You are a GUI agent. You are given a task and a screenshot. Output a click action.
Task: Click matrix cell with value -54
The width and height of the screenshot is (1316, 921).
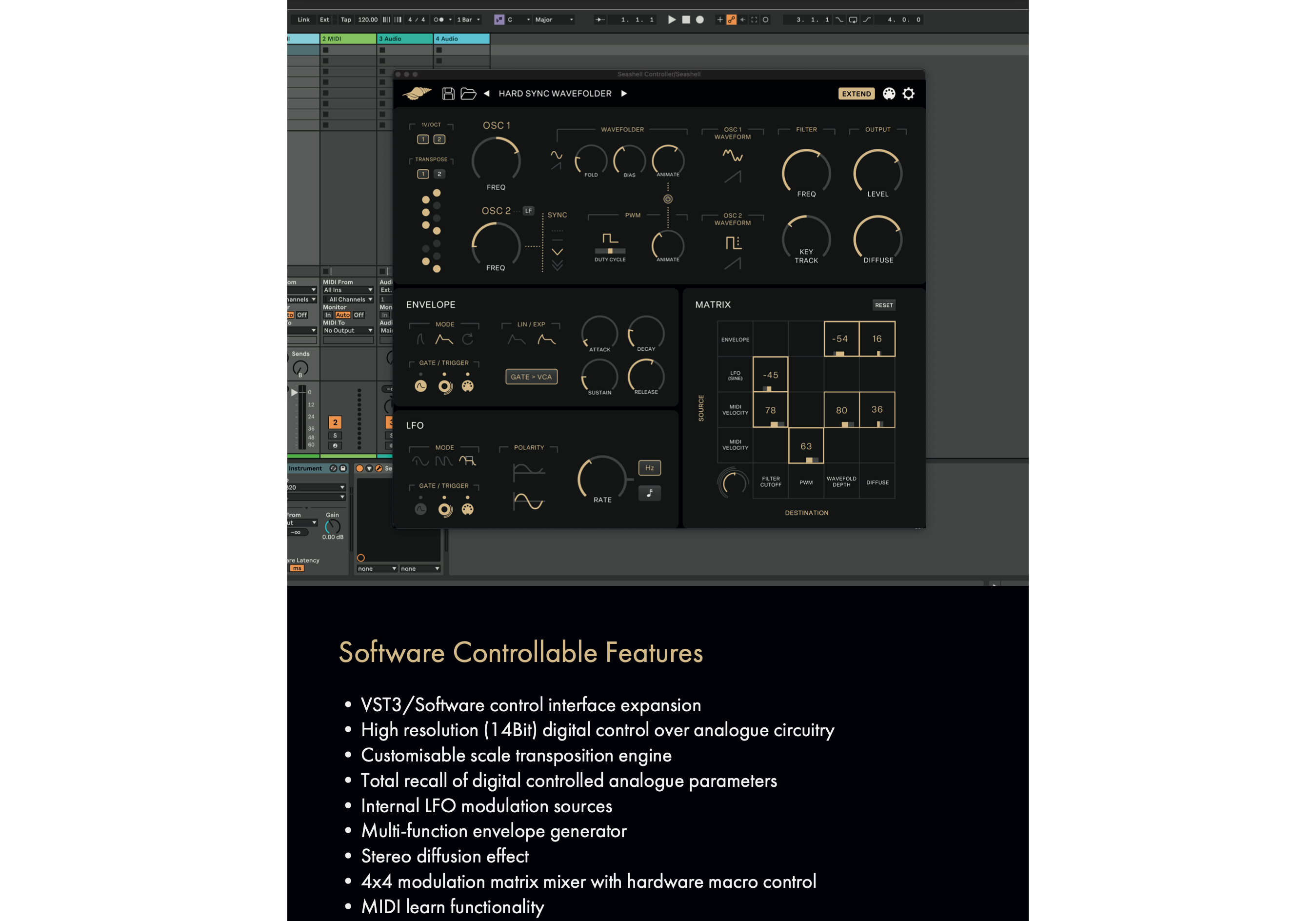(x=841, y=339)
